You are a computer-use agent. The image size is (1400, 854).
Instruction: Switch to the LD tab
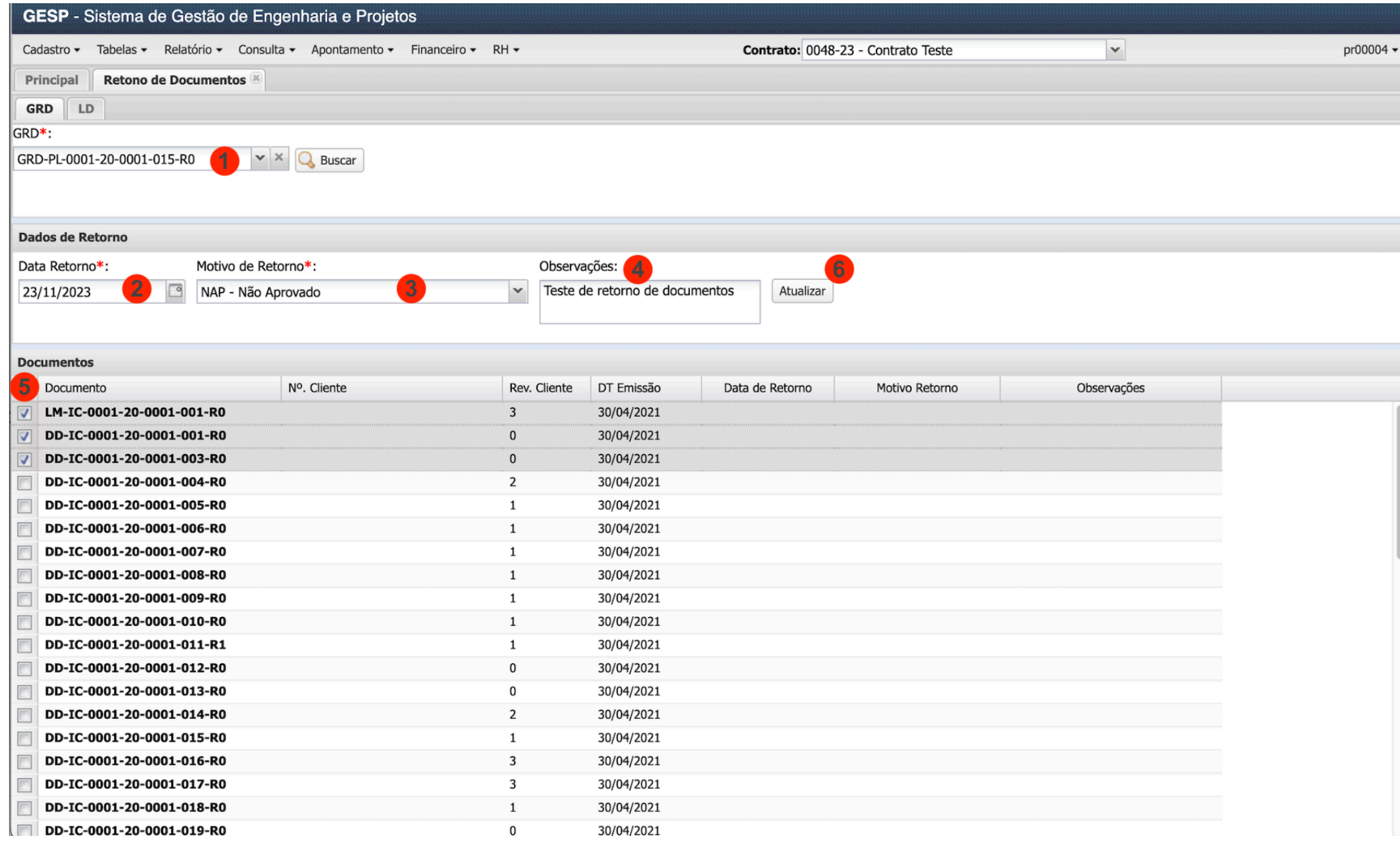tap(86, 108)
